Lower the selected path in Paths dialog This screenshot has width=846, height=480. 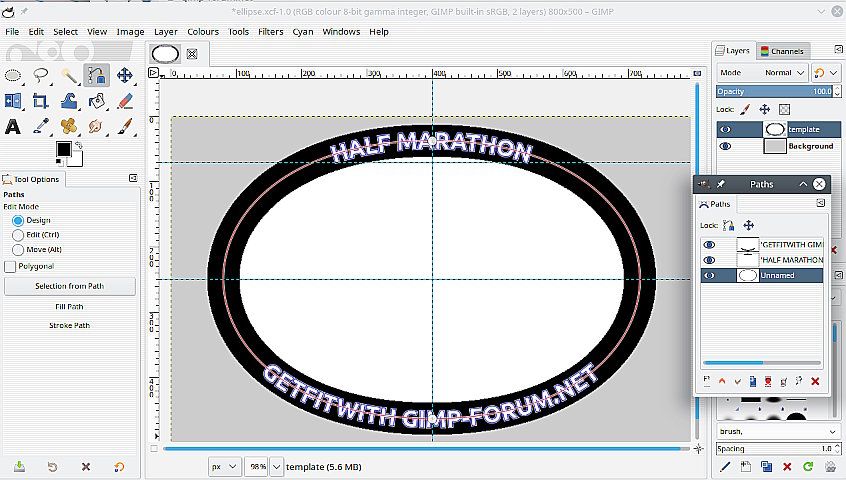(x=738, y=381)
